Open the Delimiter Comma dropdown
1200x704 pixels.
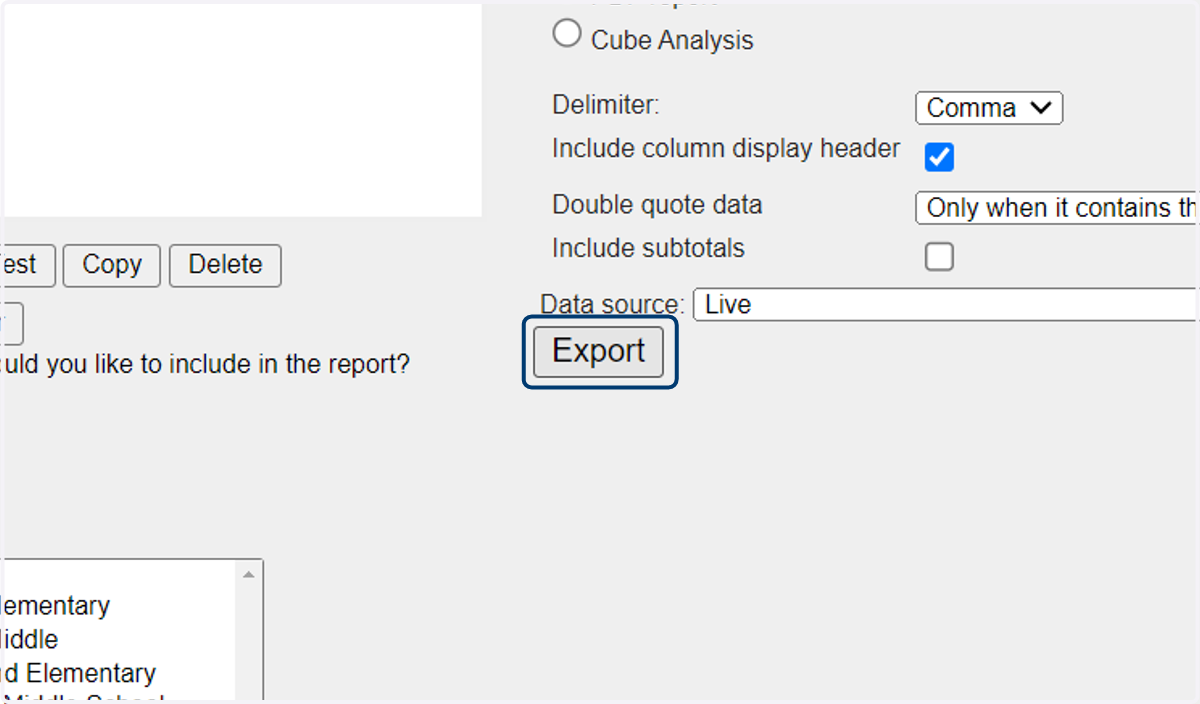[989, 108]
